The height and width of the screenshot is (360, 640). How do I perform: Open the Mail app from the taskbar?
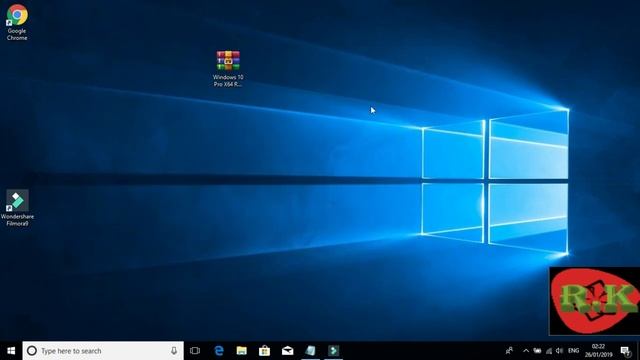[x=287, y=351]
